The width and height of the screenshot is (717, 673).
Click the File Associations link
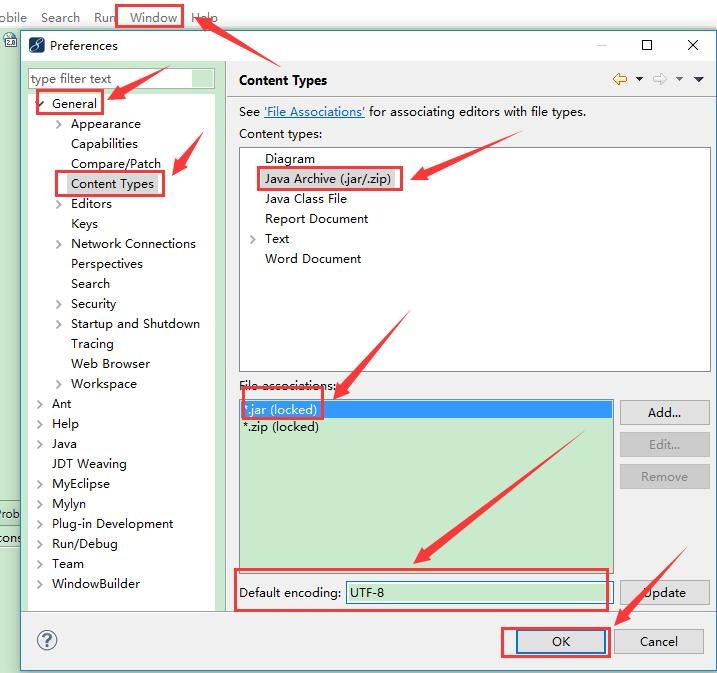pyautogui.click(x=314, y=112)
